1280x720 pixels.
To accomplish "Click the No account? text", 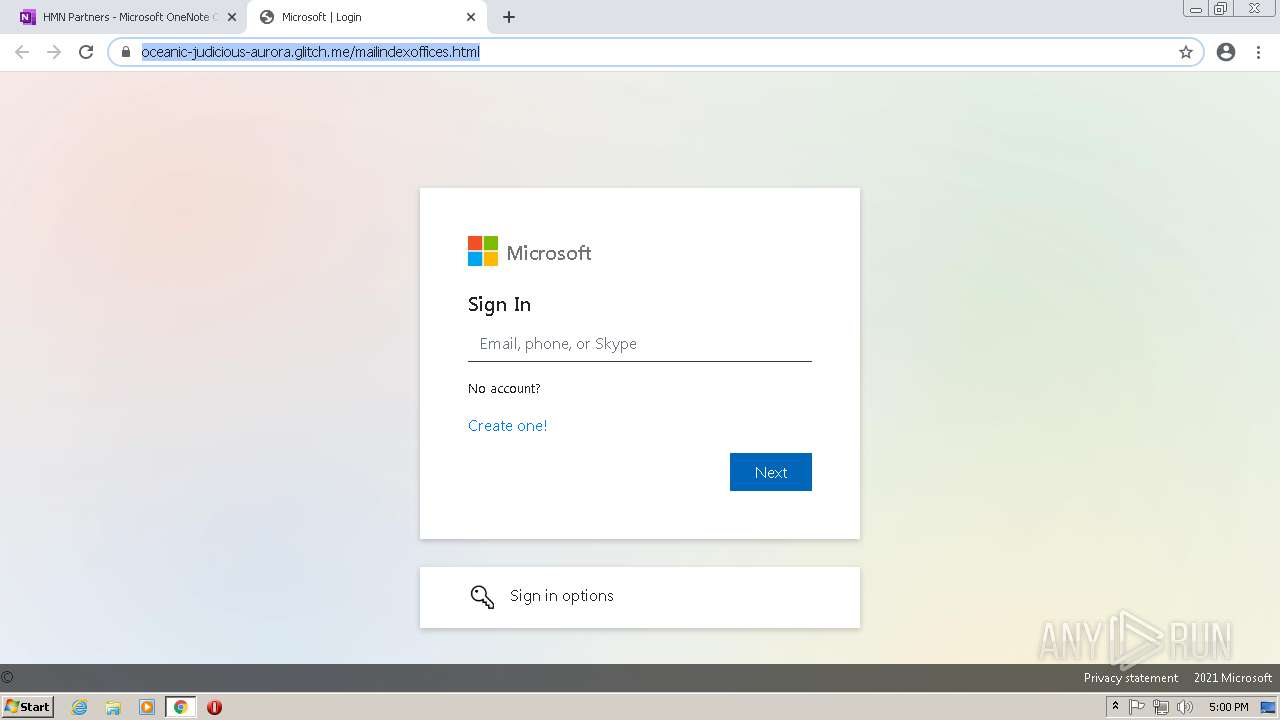I will [504, 388].
